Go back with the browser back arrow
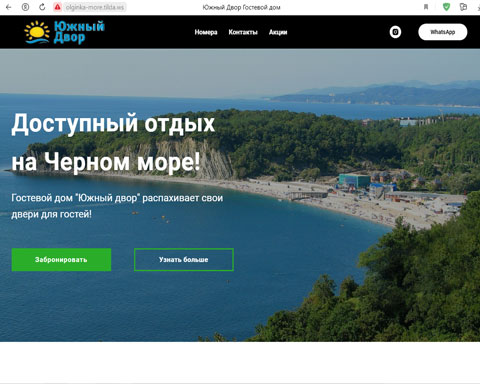Screen dimensions: 480x384 [9, 7]
